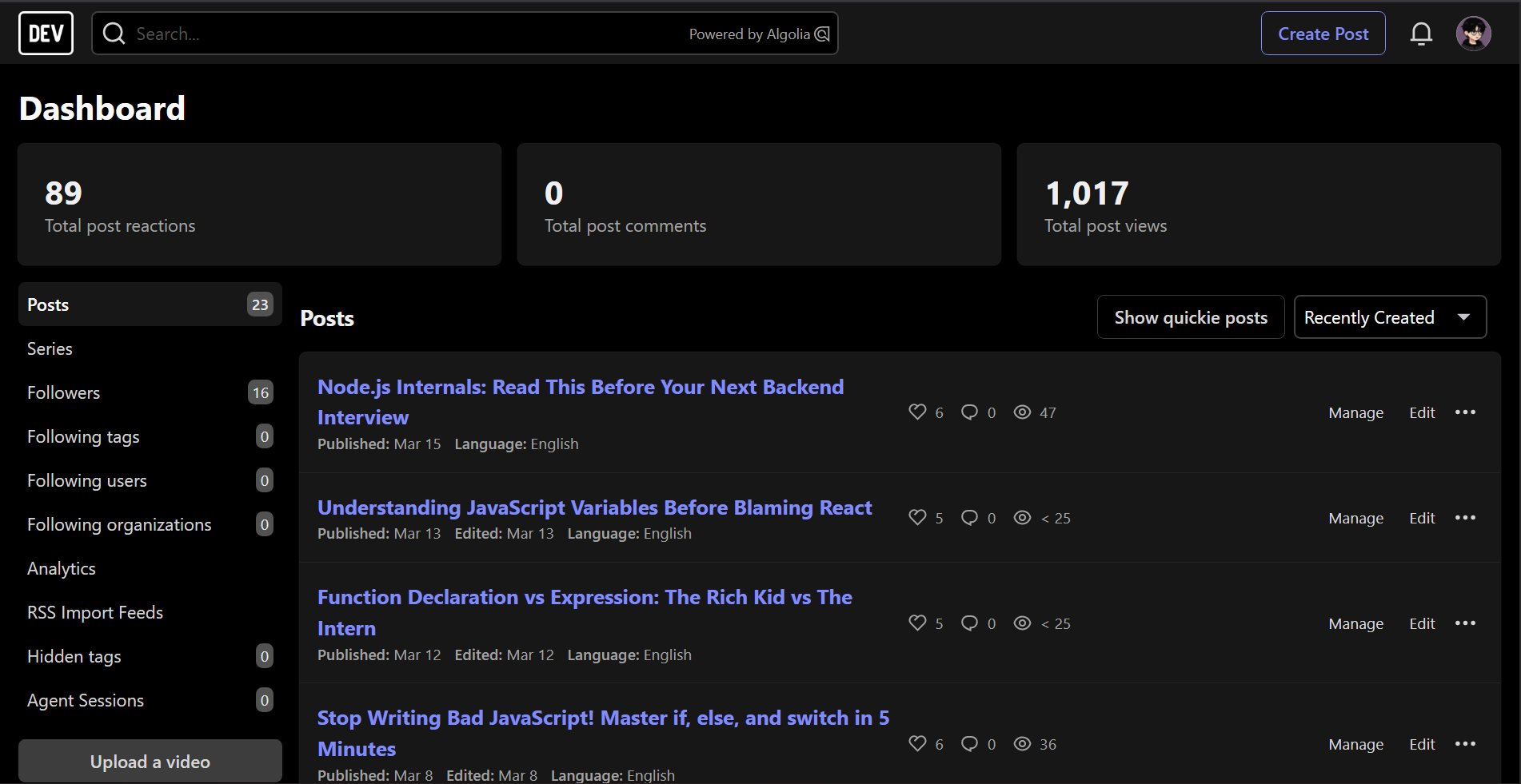The width and height of the screenshot is (1521, 784).
Task: Click heart reactions icon on Node.js Internals post
Action: pos(917,412)
